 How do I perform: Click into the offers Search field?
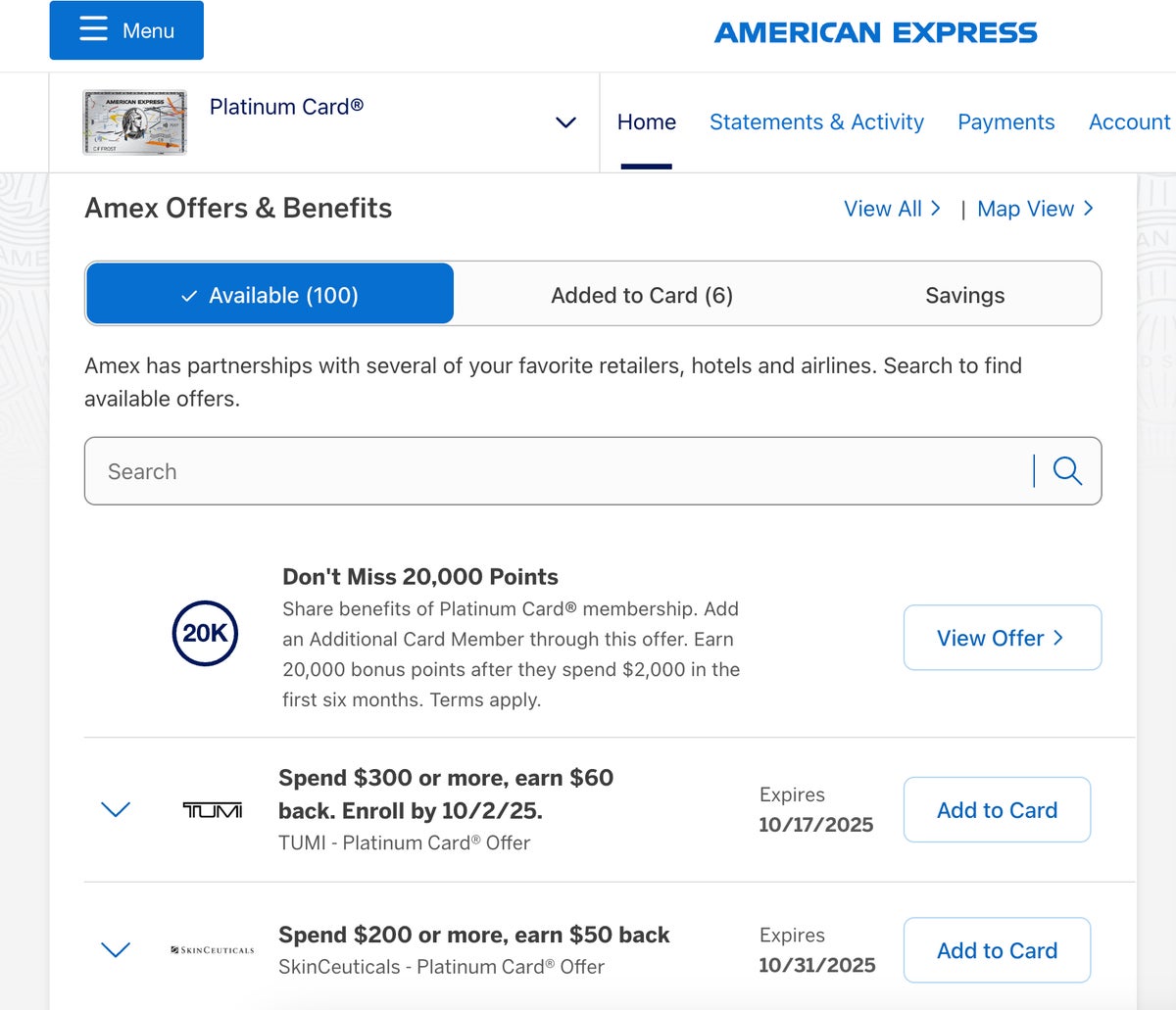(559, 471)
